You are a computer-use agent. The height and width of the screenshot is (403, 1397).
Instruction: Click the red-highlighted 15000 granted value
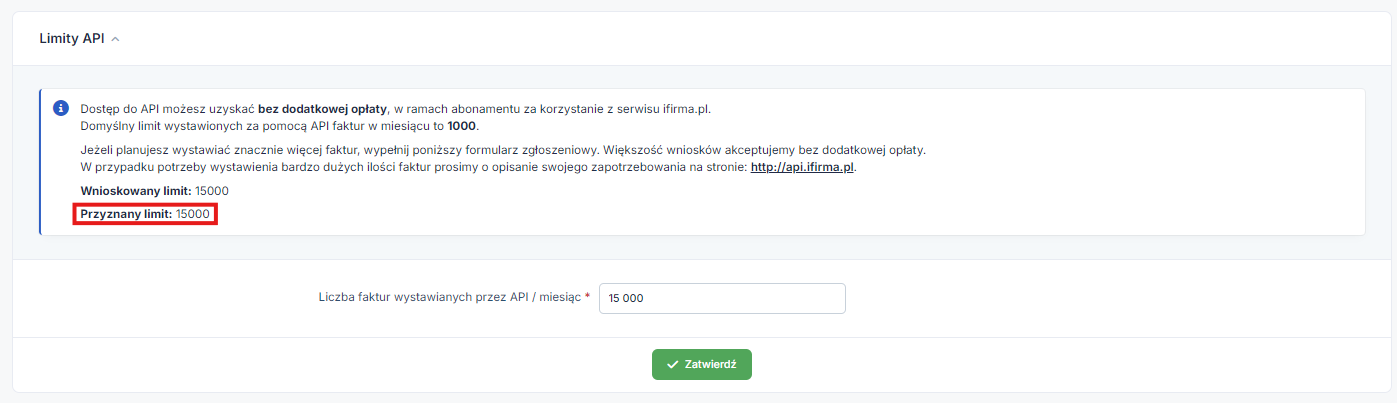[x=193, y=214]
